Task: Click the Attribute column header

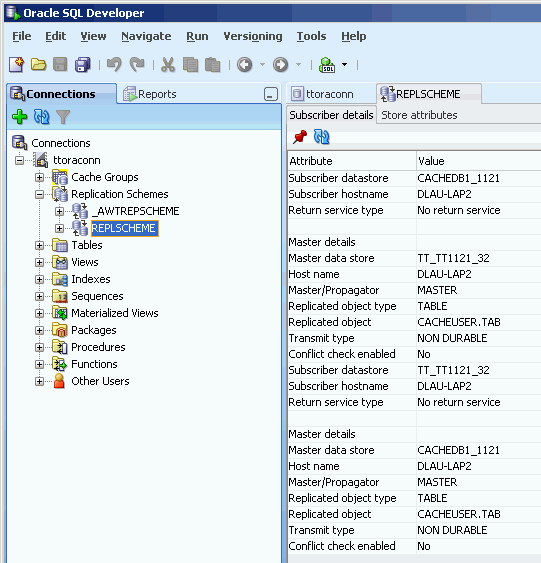Action: click(x=352, y=161)
